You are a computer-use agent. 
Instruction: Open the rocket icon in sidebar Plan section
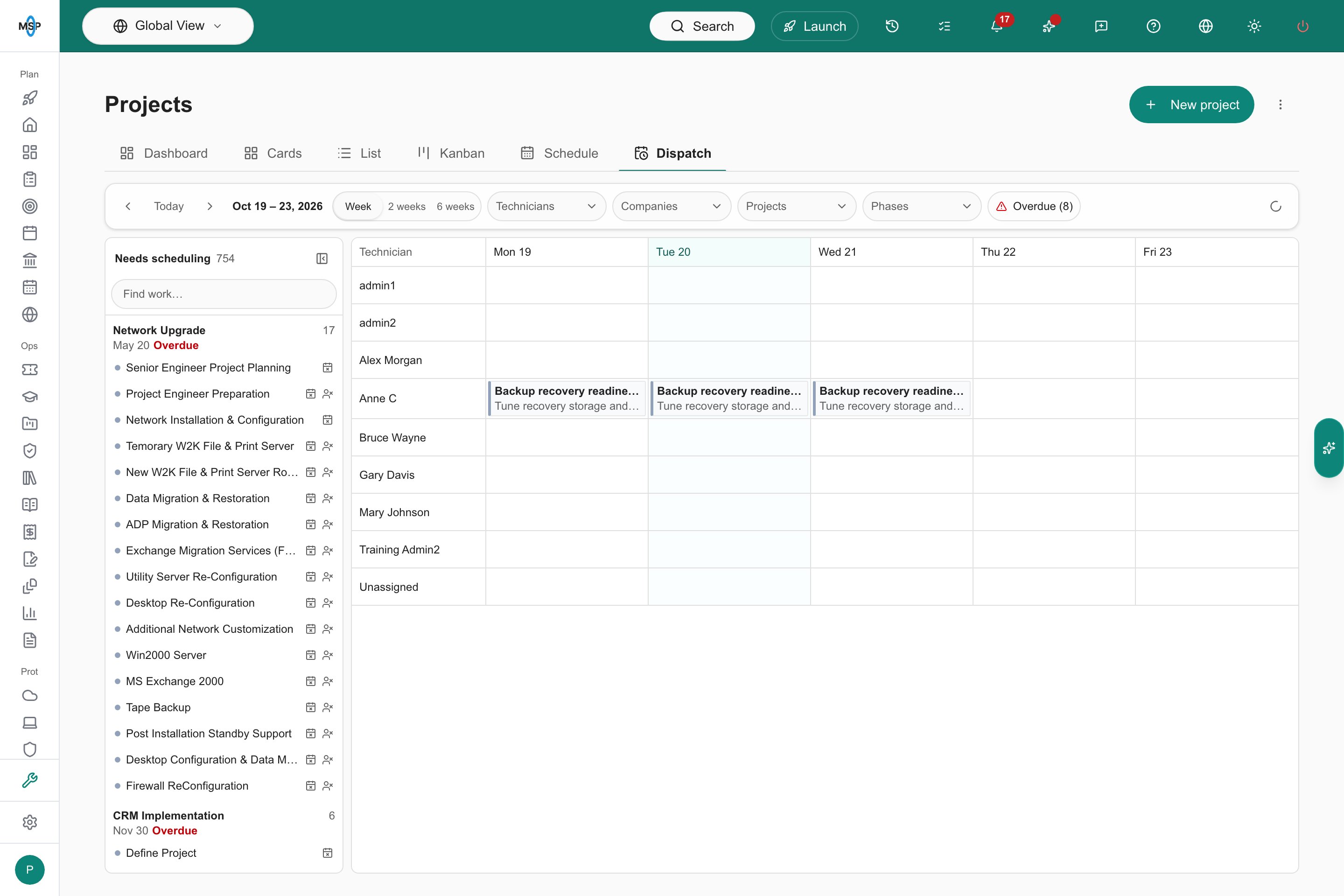click(30, 98)
